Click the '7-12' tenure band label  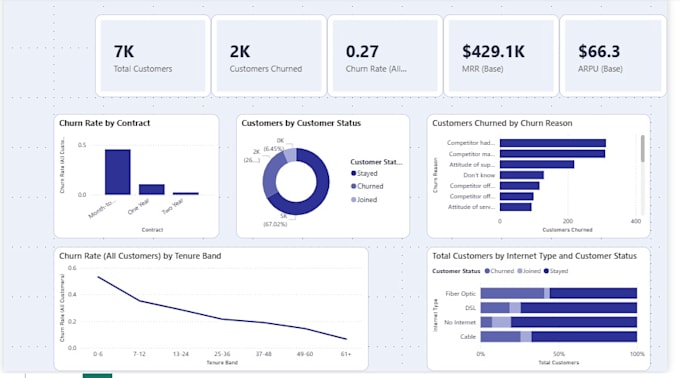pos(139,354)
